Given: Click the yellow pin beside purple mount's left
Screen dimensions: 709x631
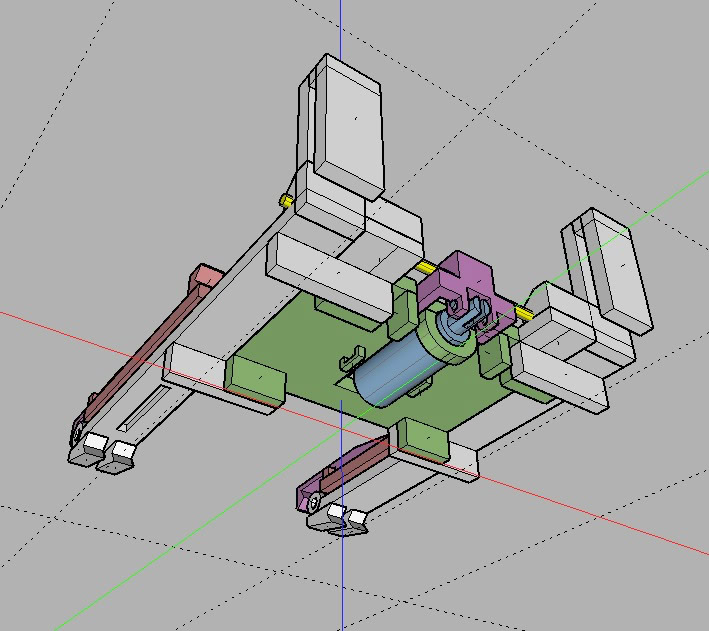Looking at the screenshot, I should point(426,268).
